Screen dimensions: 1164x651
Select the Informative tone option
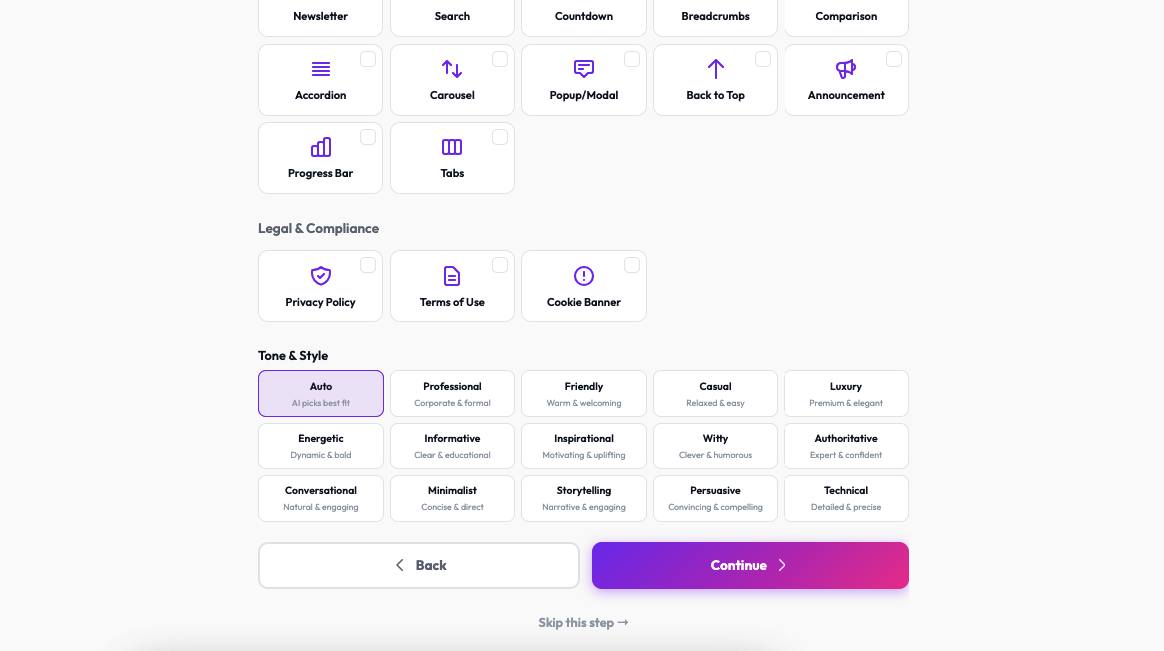tap(452, 446)
